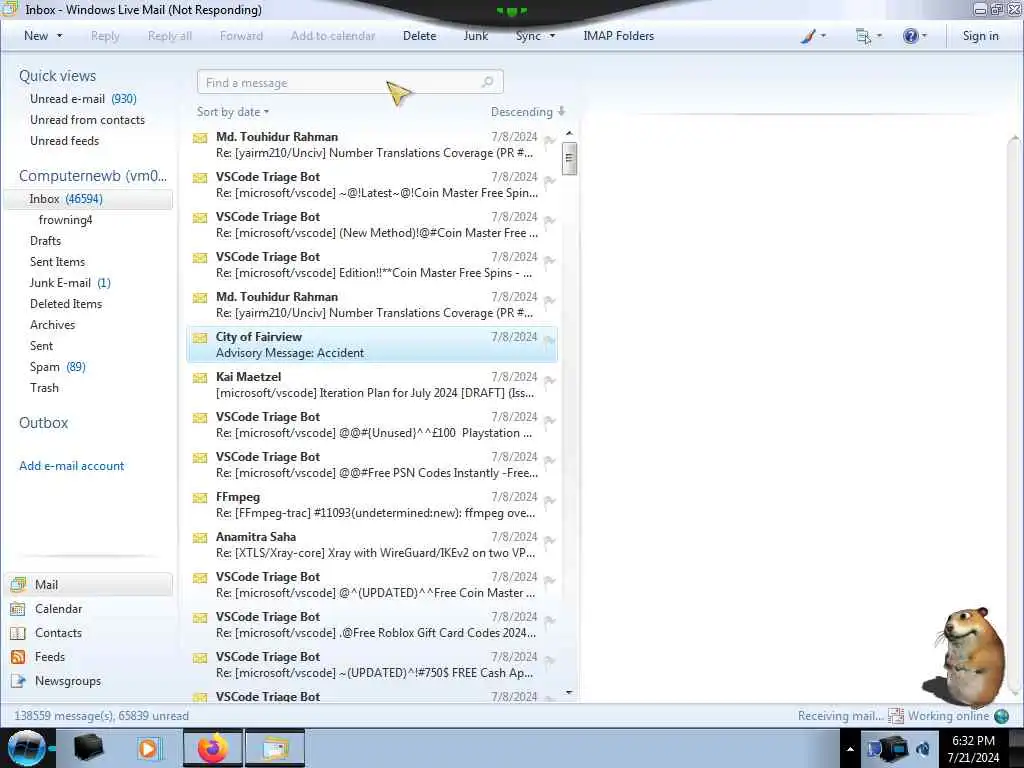Click Add e-mail account link
Screen dimensions: 1024x768
pos(71,466)
